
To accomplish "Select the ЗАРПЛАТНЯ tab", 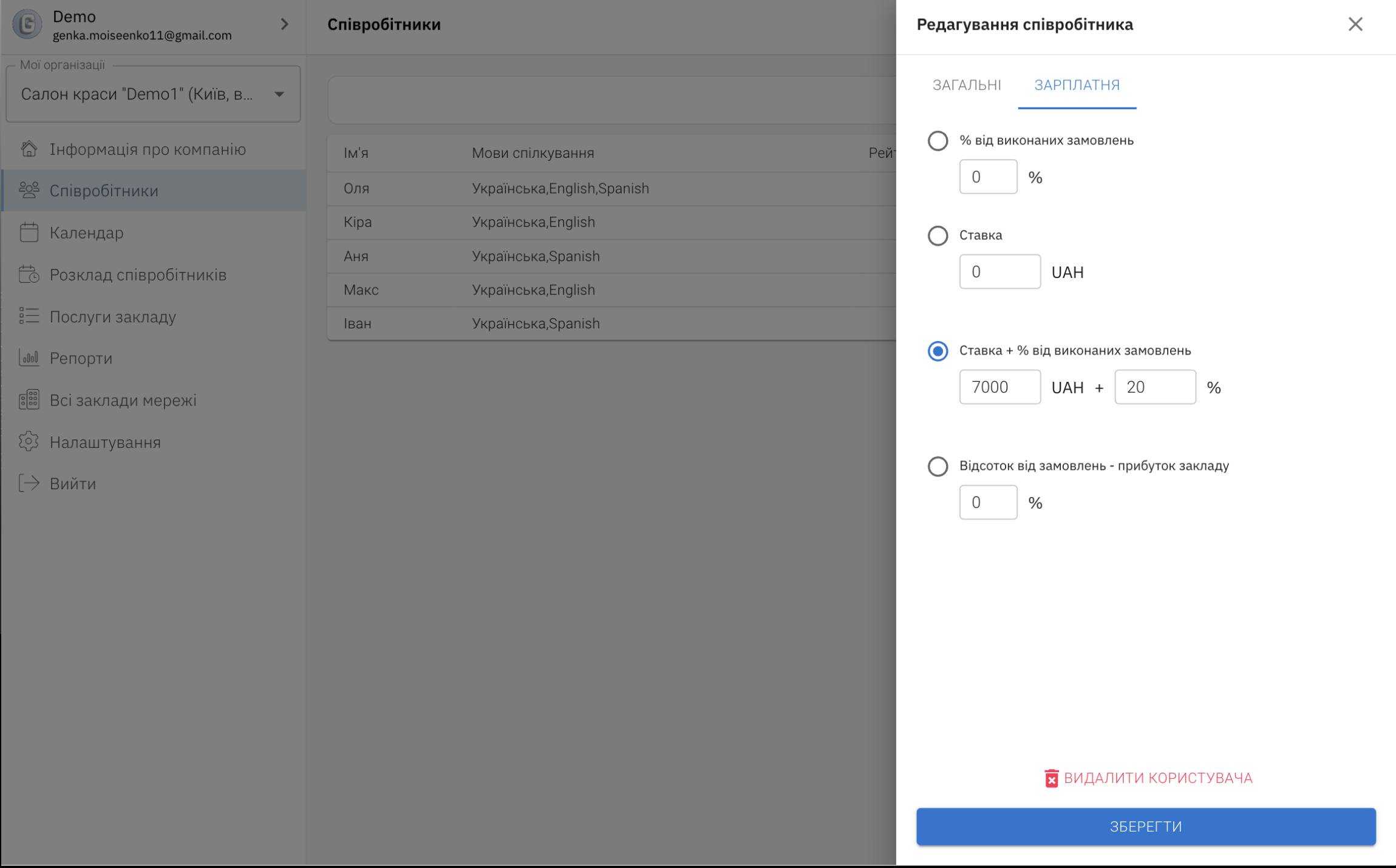I will coord(1077,85).
